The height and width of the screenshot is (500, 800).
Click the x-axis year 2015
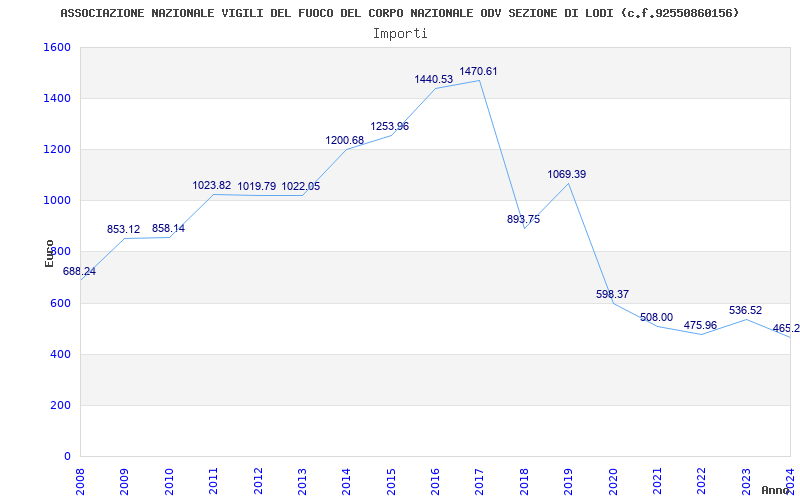point(391,481)
